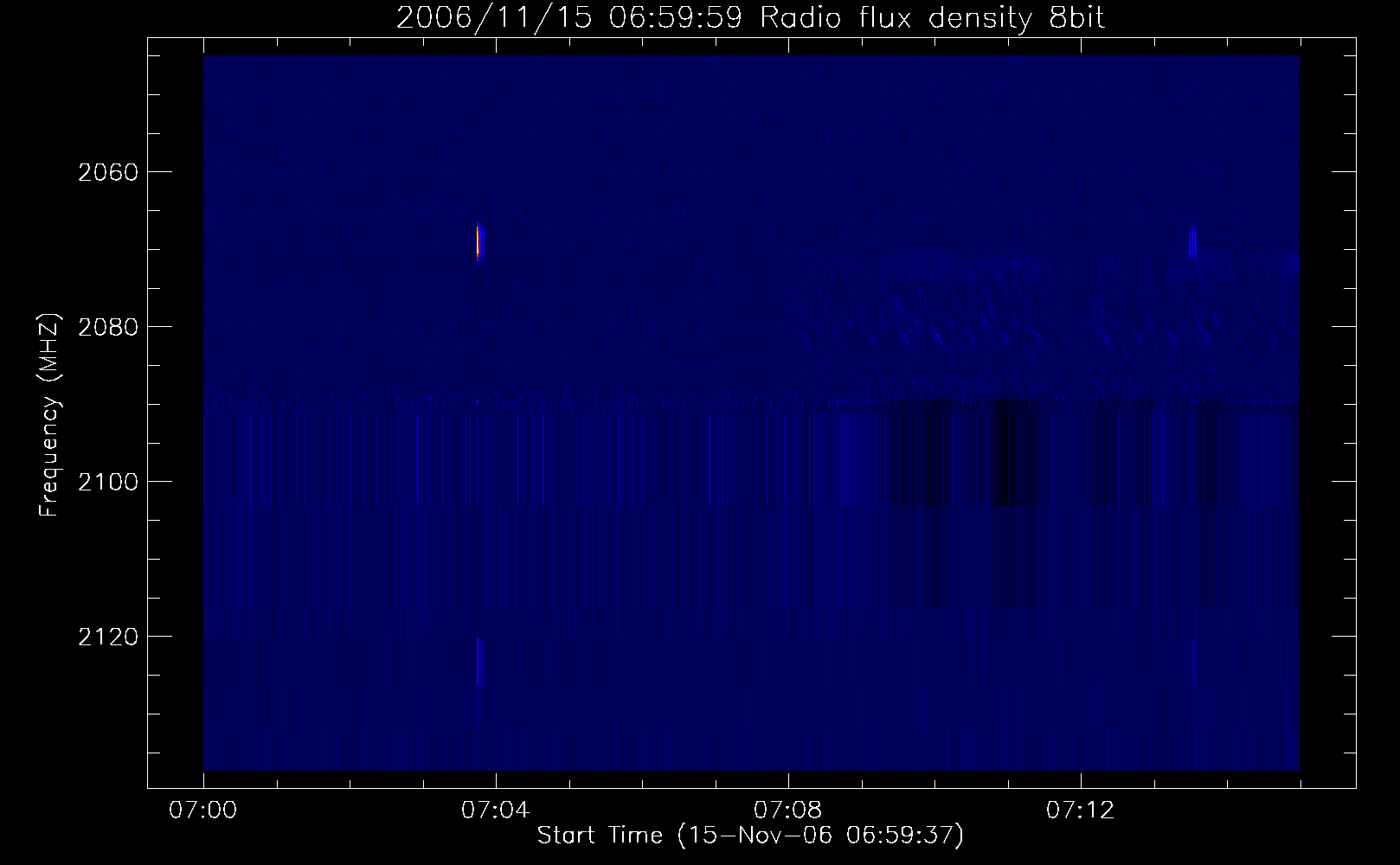Click the plot title '2006/11/15 06:59:59 Radio flux density 8bit'
Viewport: 1400px width, 865px height.
[750, 18]
